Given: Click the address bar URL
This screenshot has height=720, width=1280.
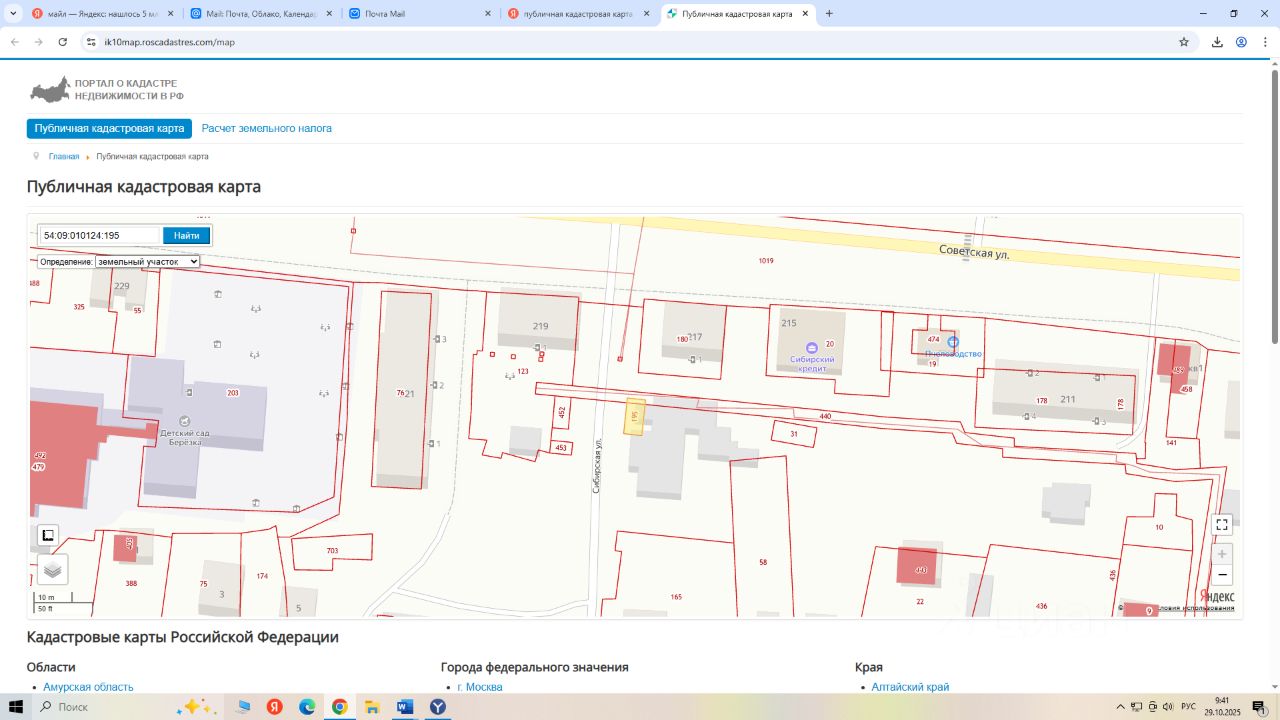Looking at the screenshot, I should [x=169, y=42].
